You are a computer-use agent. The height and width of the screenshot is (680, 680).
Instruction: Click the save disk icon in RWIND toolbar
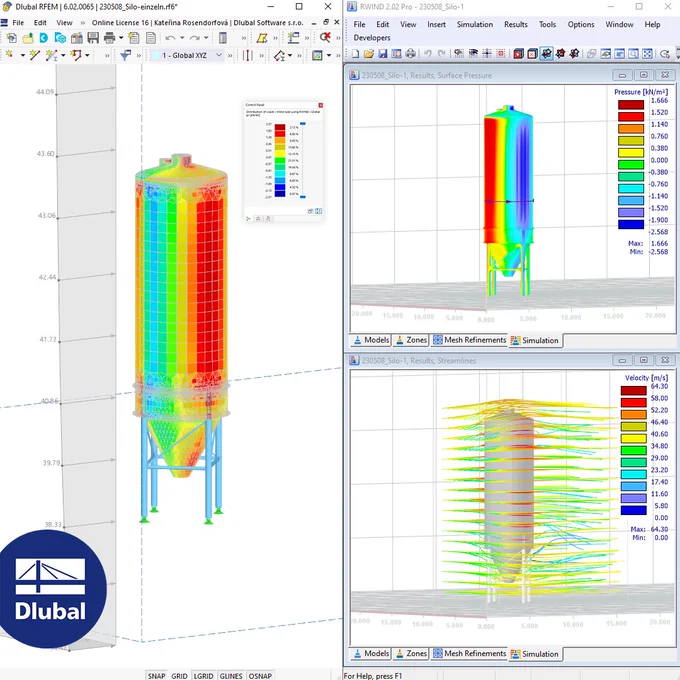pos(382,54)
